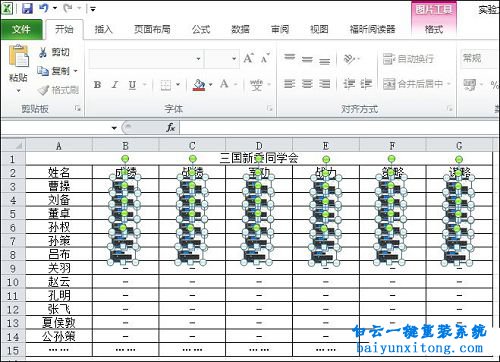Expand the 粘贴 options arrow

[18, 91]
